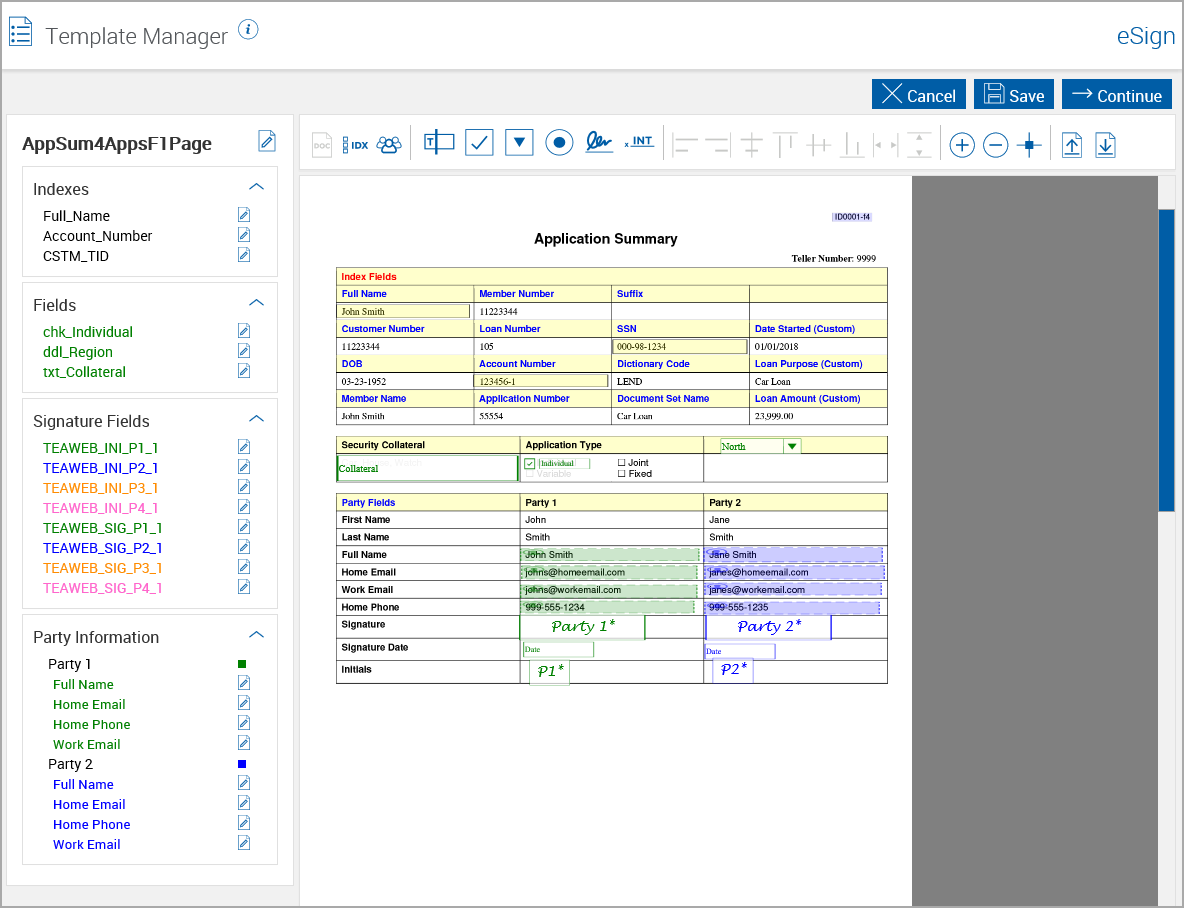Select Party 2 Full Name entry
Viewport: 1184px width, 908px height.
point(83,784)
